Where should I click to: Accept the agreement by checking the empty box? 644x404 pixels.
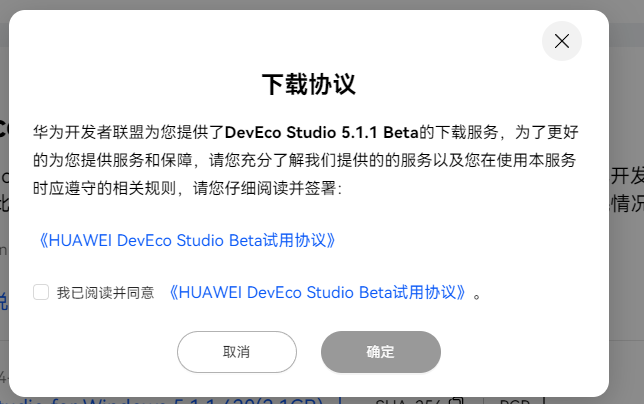tap(41, 292)
